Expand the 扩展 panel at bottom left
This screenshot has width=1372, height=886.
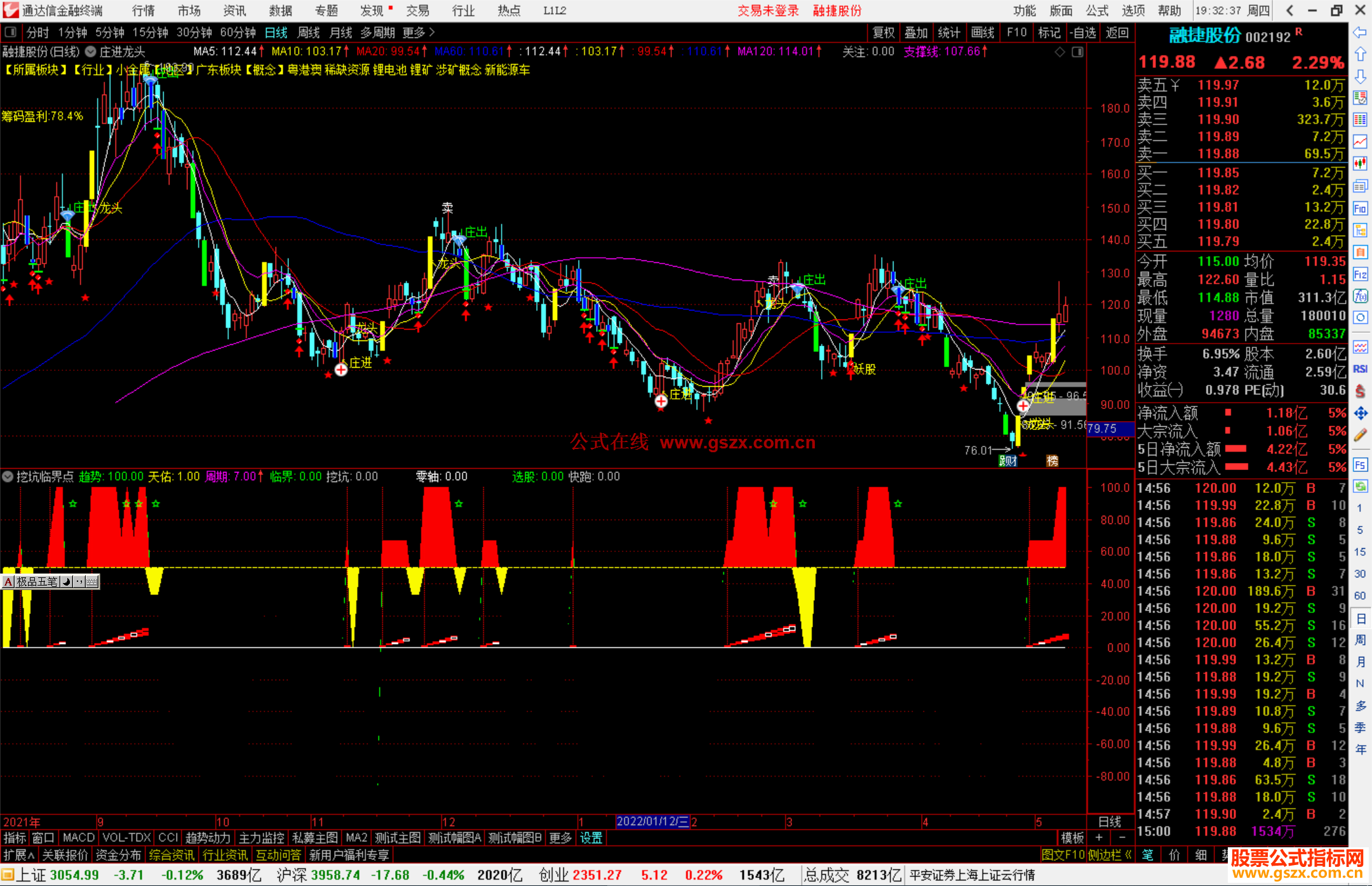19,855
